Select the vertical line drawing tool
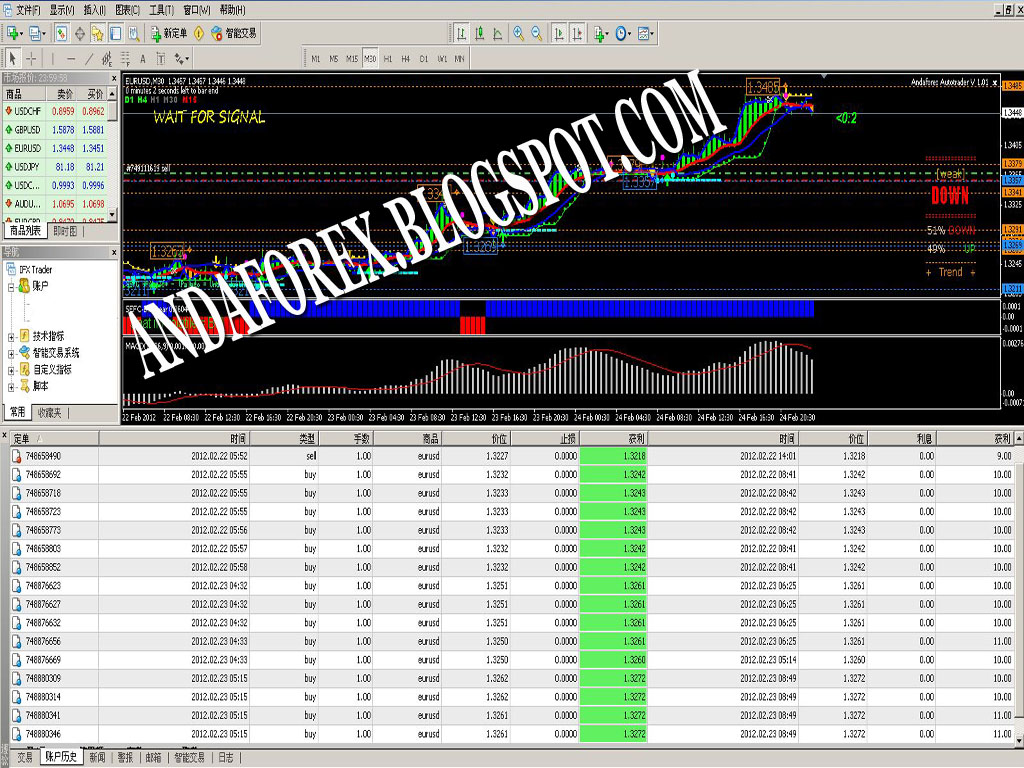Image resolution: width=1024 pixels, height=768 pixels. pyautogui.click(x=52, y=59)
